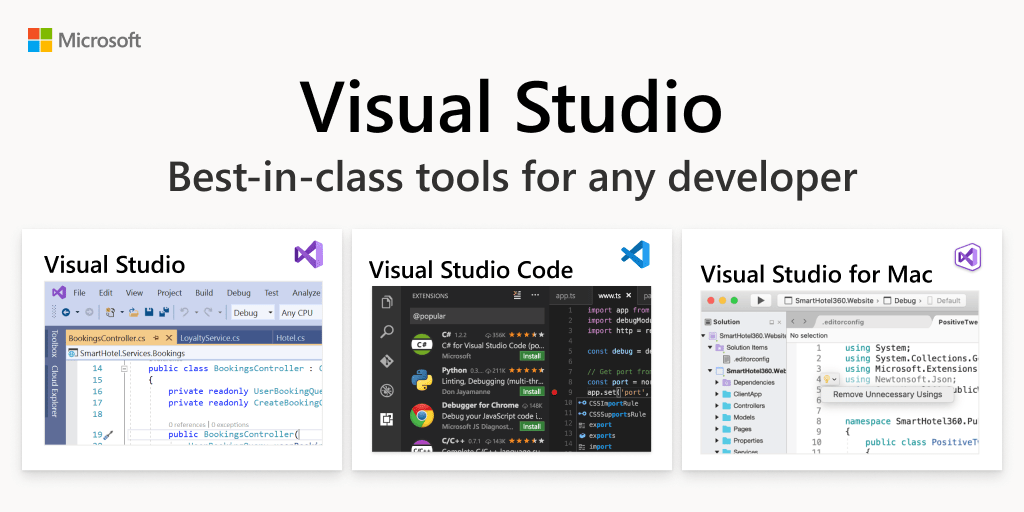Viewport: 1024px width, 512px height.
Task: Close the www.ts tab in VS Code
Action: (630, 295)
